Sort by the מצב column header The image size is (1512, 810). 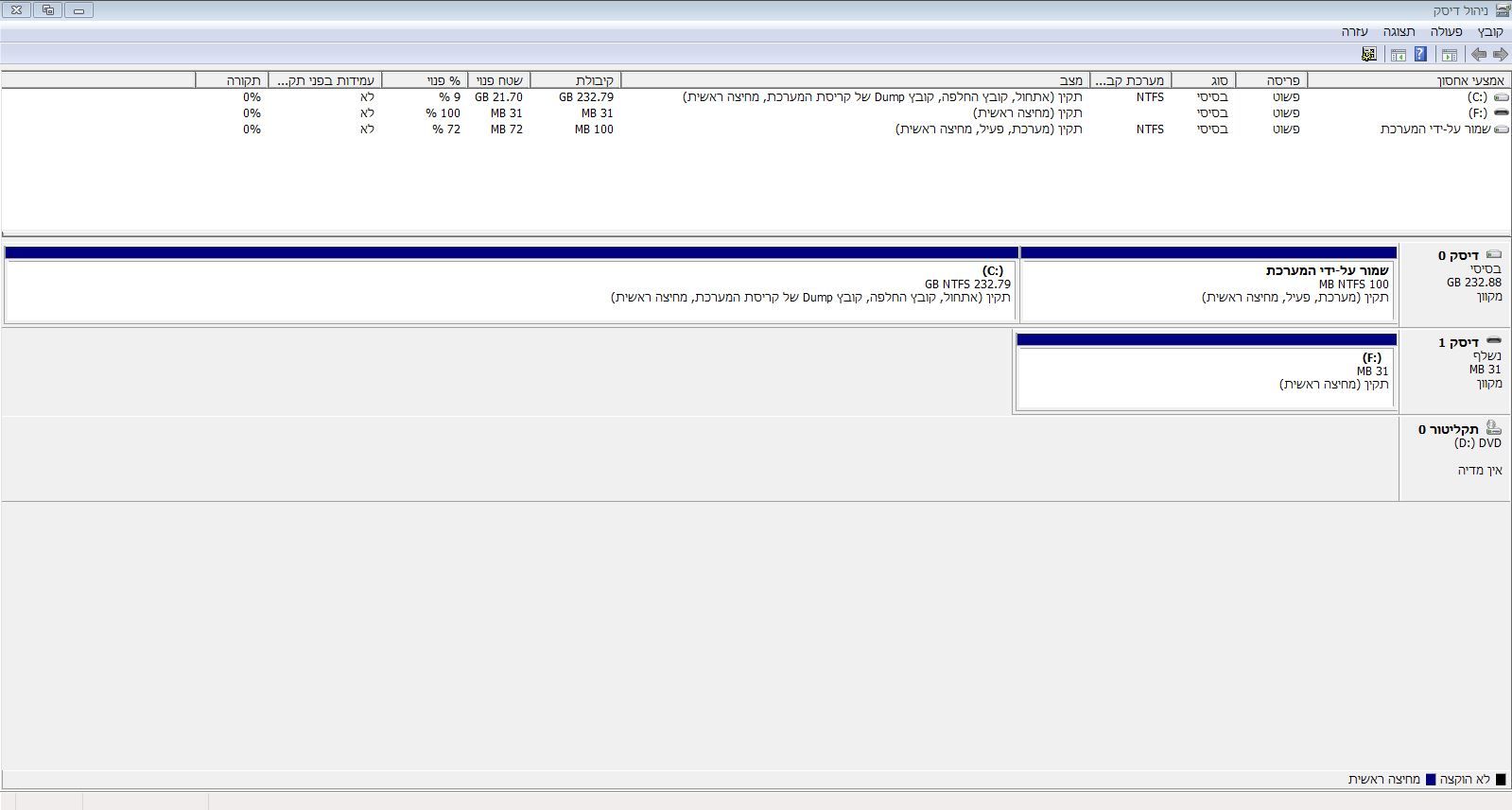tap(856, 80)
